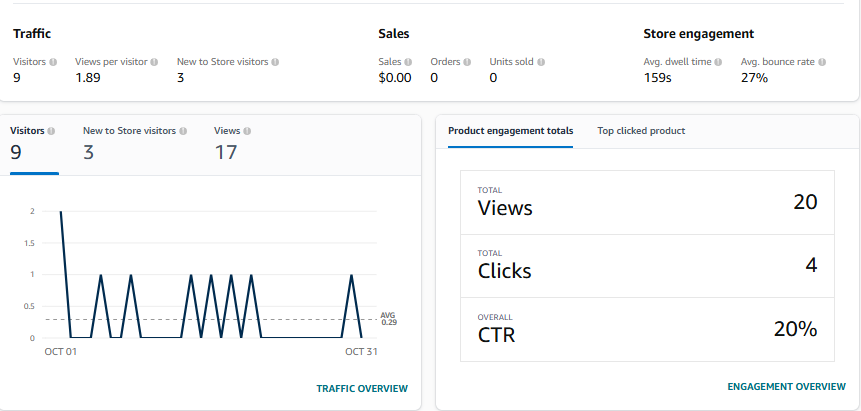Switch chart to the Views tab showing 17
Image resolution: width=861 pixels, height=411 pixels.
point(231,145)
